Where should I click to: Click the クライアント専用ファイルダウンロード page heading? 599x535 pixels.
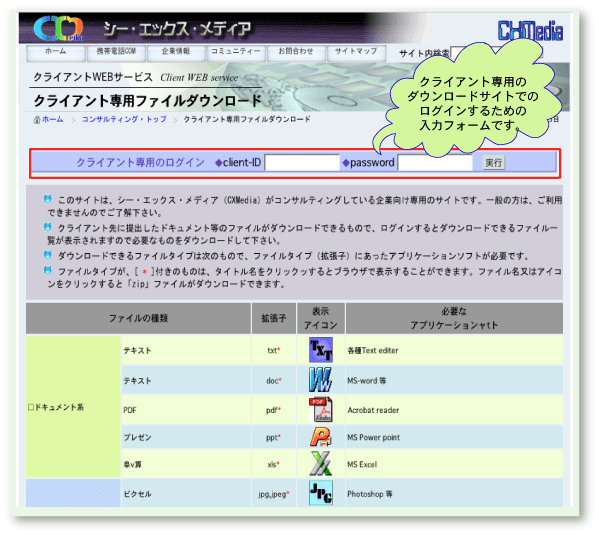147,101
